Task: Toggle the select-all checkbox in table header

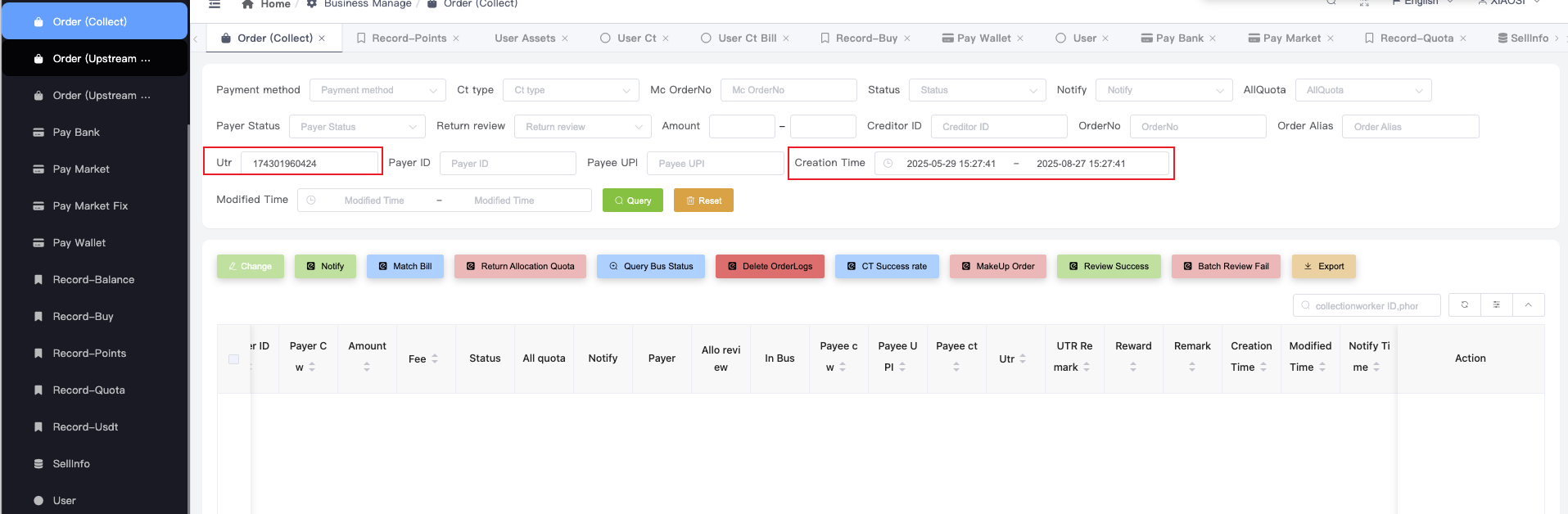Action: tap(233, 359)
